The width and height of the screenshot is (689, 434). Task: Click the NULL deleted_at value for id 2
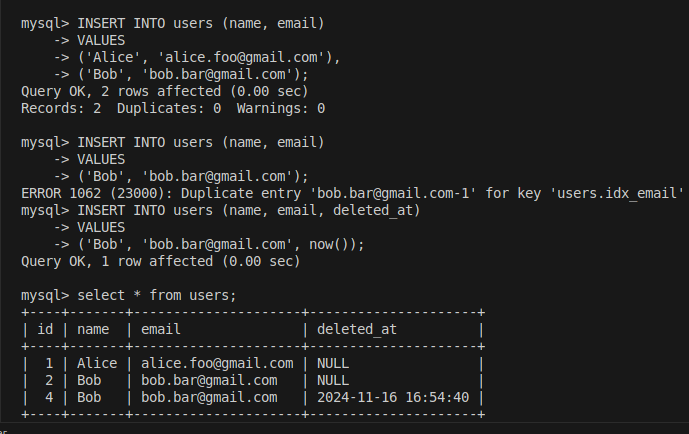(x=332, y=381)
